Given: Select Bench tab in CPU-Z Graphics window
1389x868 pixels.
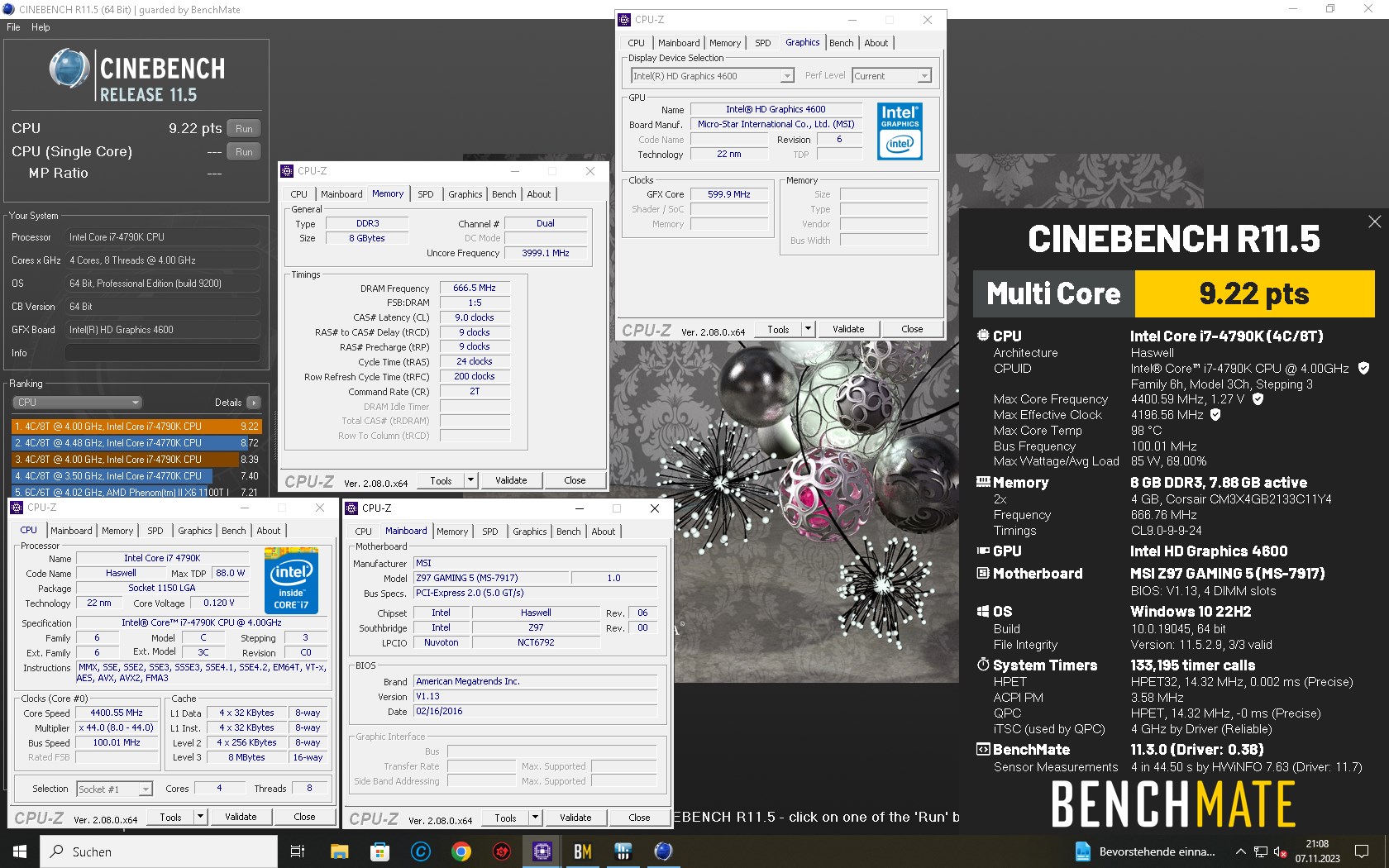Looking at the screenshot, I should [842, 43].
